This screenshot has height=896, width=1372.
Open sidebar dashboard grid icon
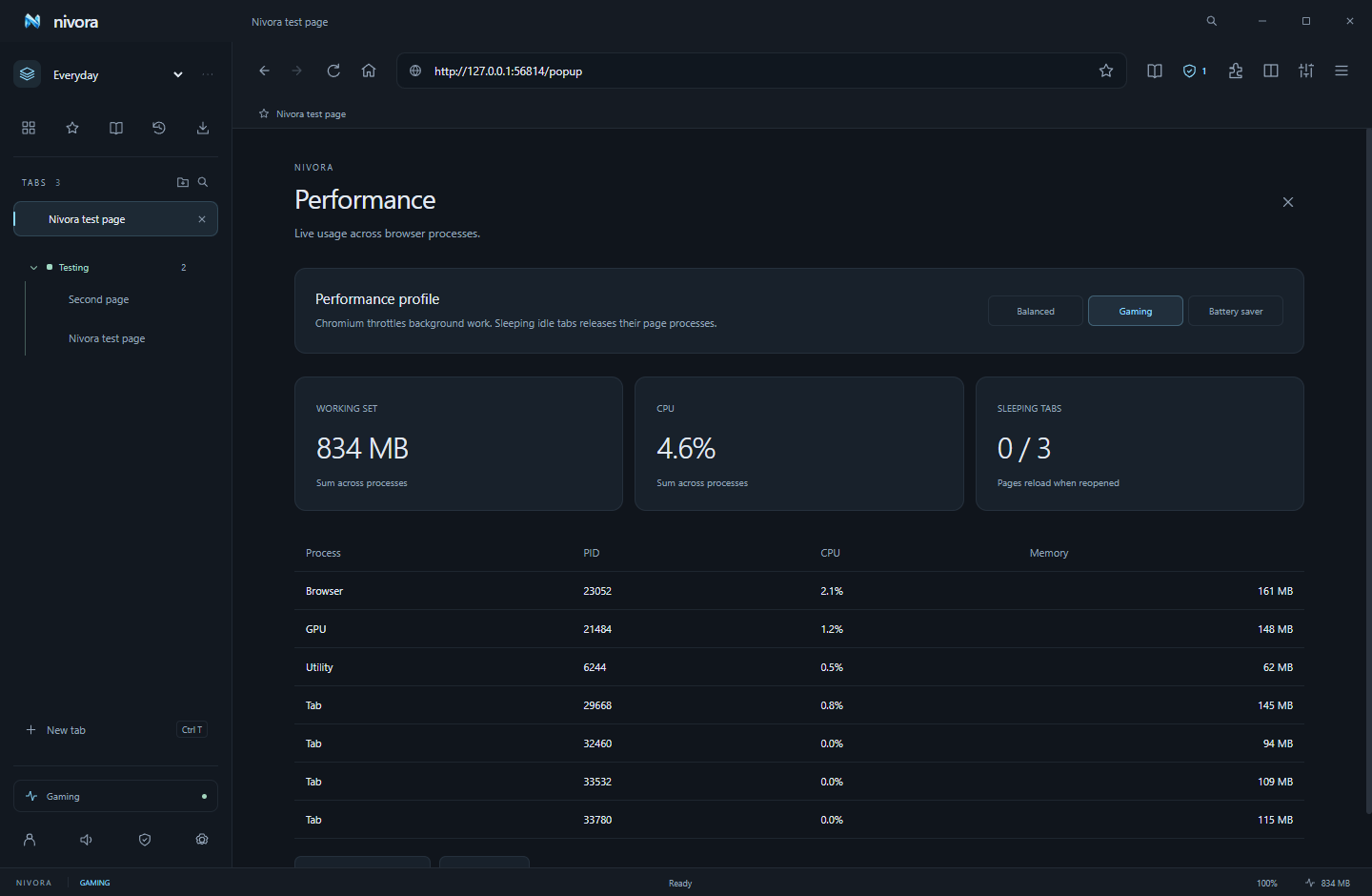(x=29, y=128)
